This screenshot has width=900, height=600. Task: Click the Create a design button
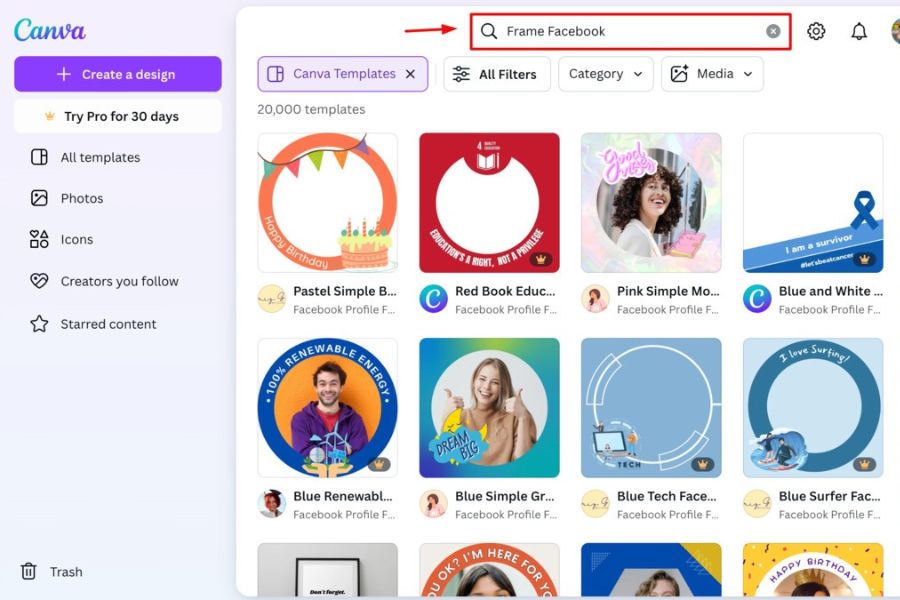[x=118, y=74]
